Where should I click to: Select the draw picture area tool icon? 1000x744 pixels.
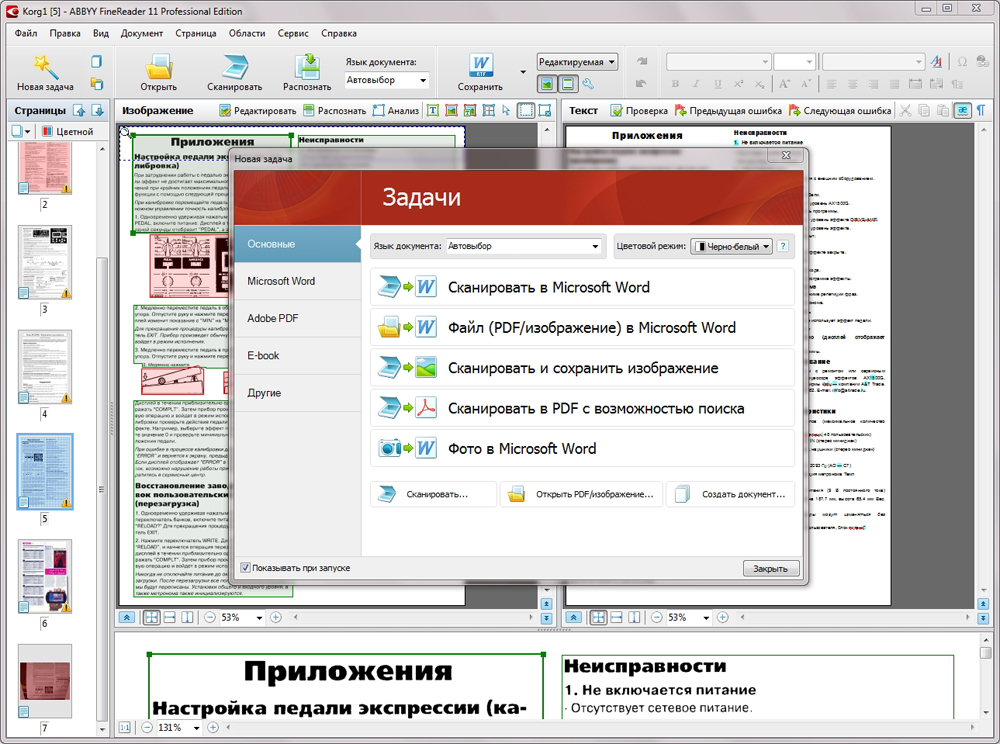click(x=452, y=111)
